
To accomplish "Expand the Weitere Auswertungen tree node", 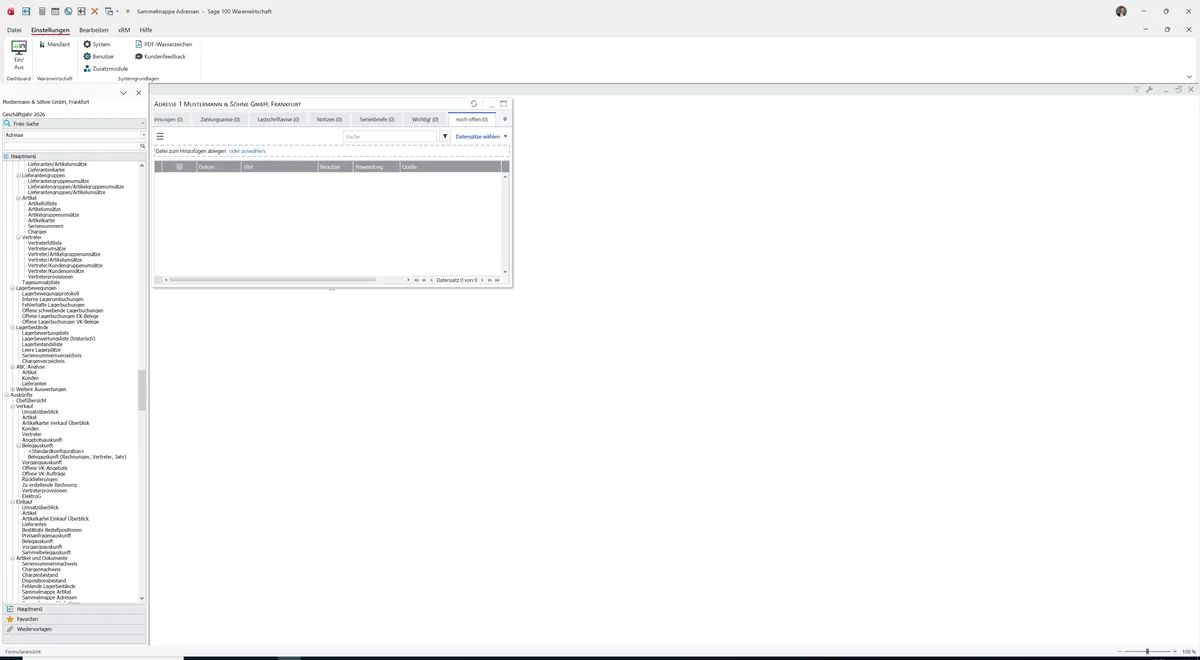I will (13, 389).
